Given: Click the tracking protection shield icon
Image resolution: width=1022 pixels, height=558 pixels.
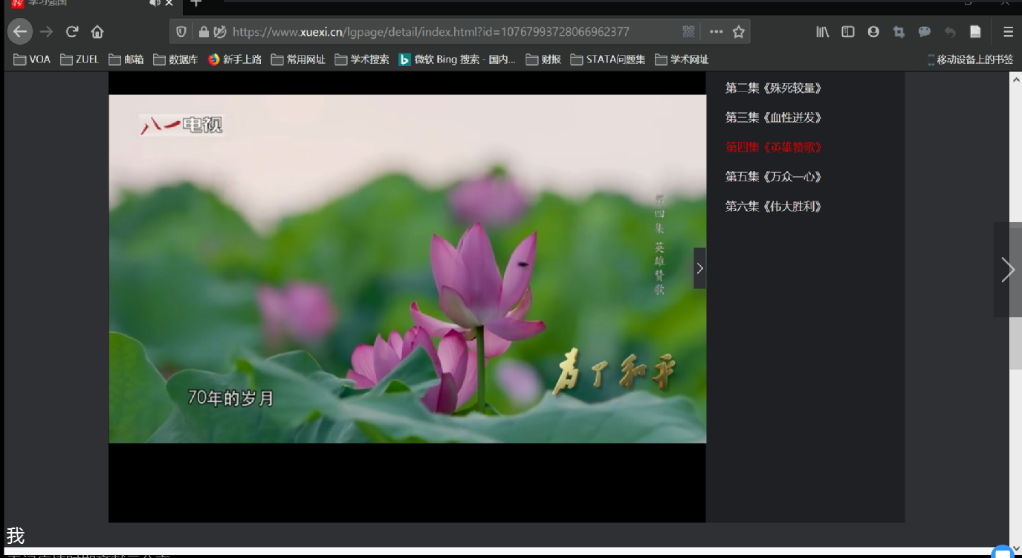Looking at the screenshot, I should (181, 32).
